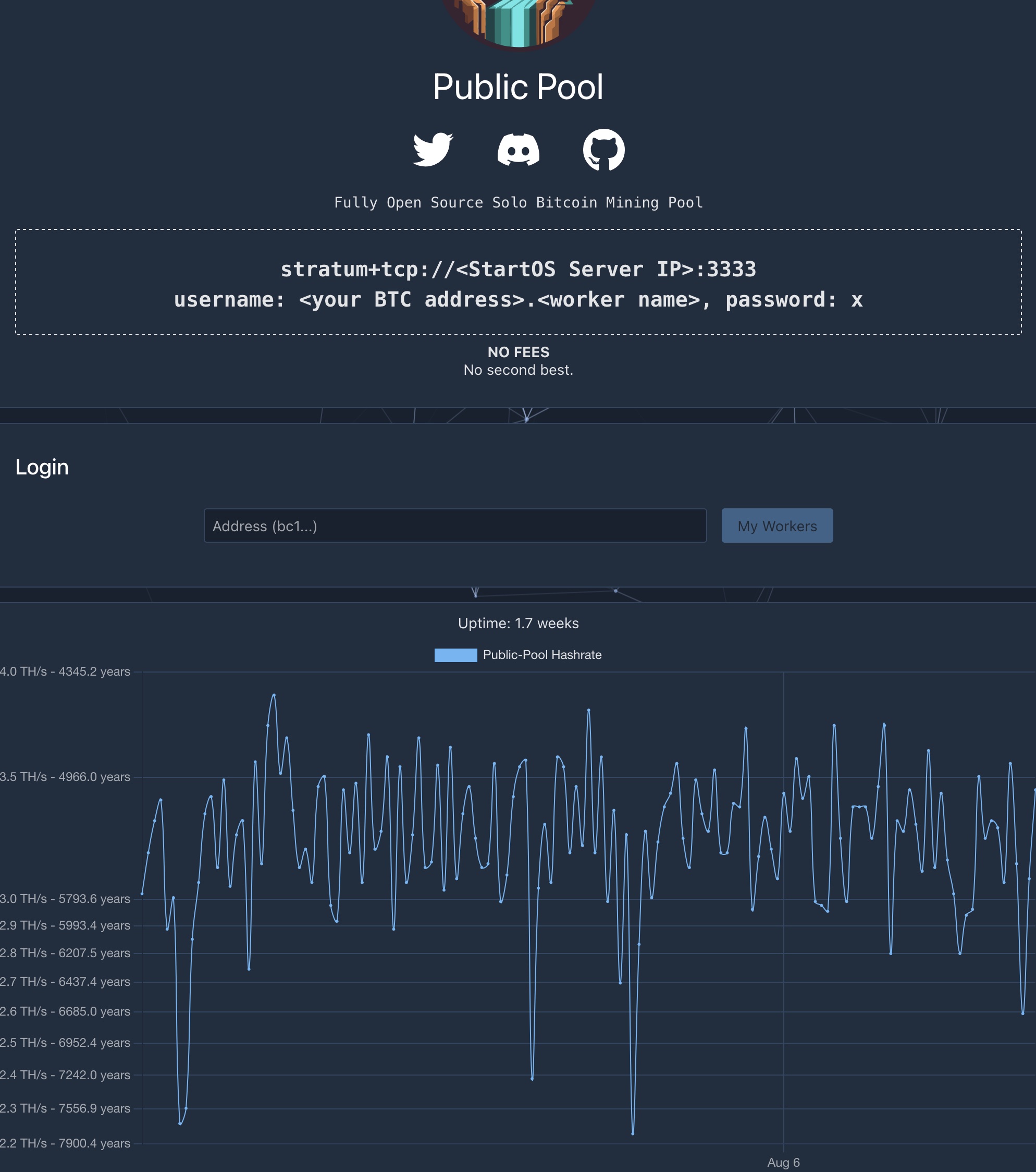Toggle the Public-Pool Hashrate legend swatch
The width and height of the screenshot is (1036, 1172).
pos(455,655)
